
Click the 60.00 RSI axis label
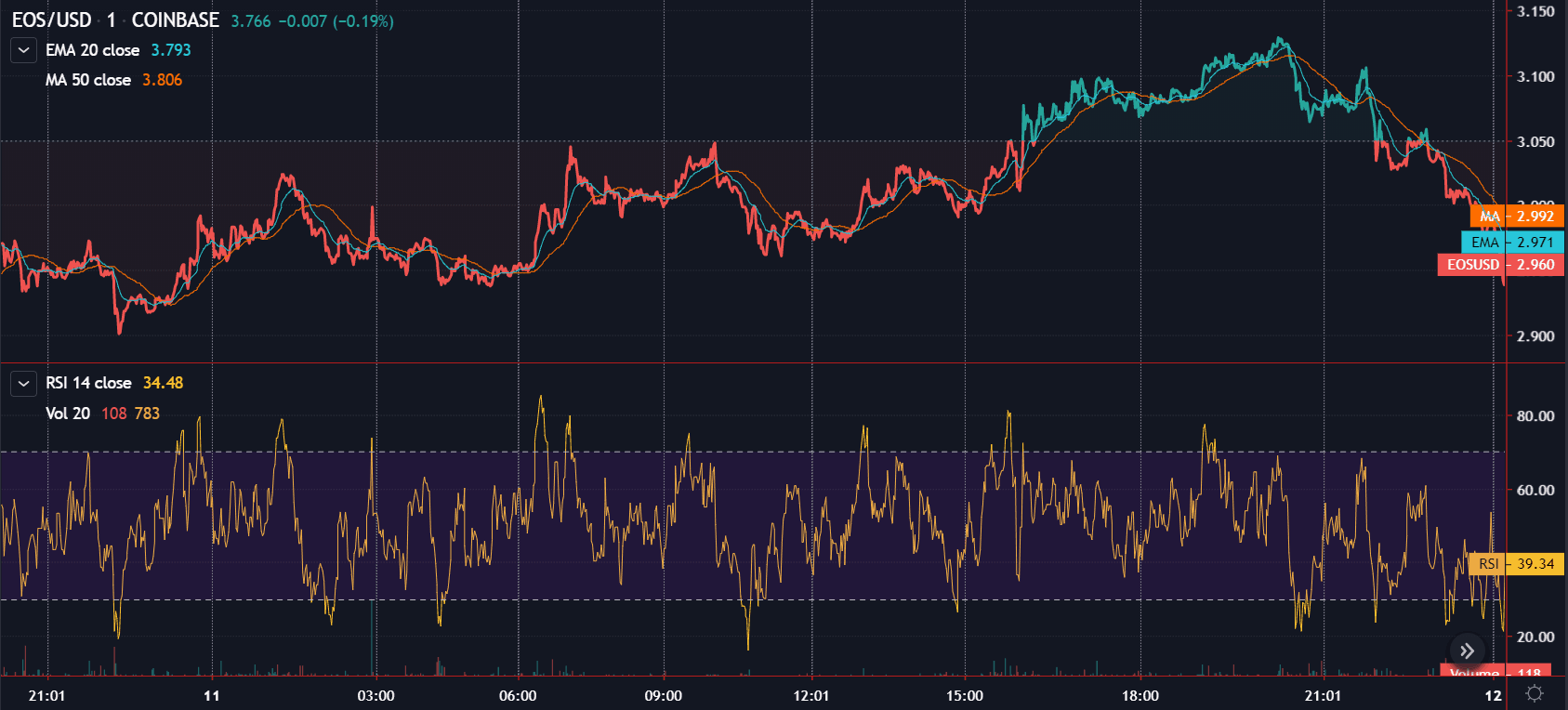point(1535,490)
